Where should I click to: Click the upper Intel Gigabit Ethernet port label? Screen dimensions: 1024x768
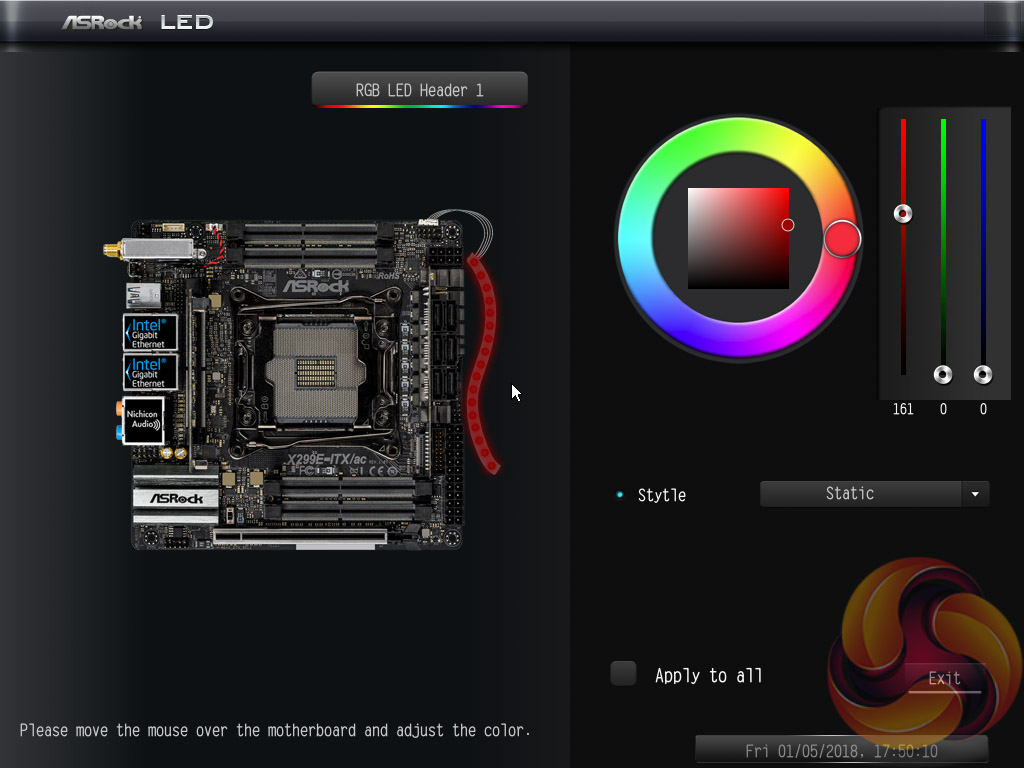(x=150, y=332)
